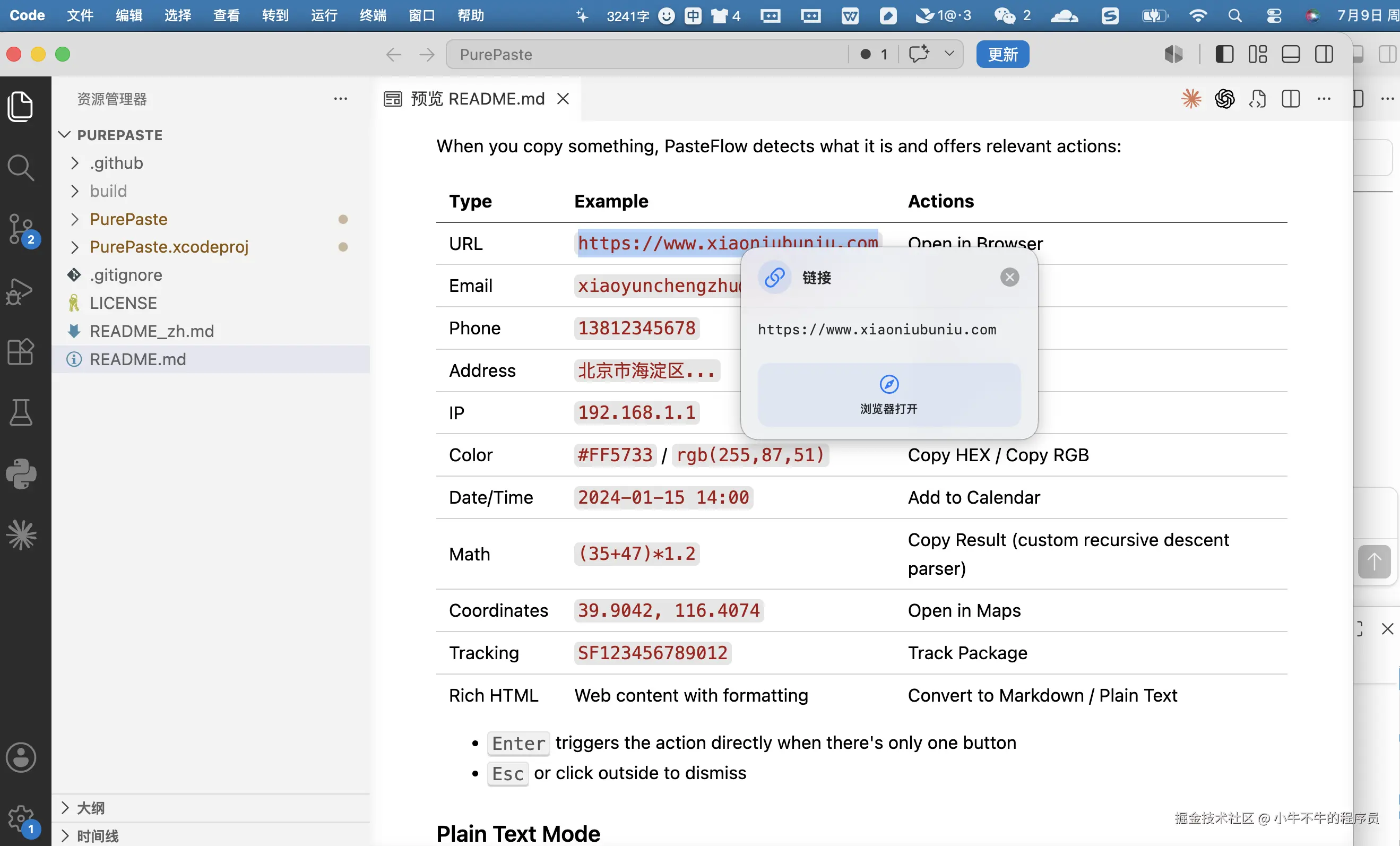1400x846 pixels.
Task: Click the #FF5733 color code
Action: point(615,455)
